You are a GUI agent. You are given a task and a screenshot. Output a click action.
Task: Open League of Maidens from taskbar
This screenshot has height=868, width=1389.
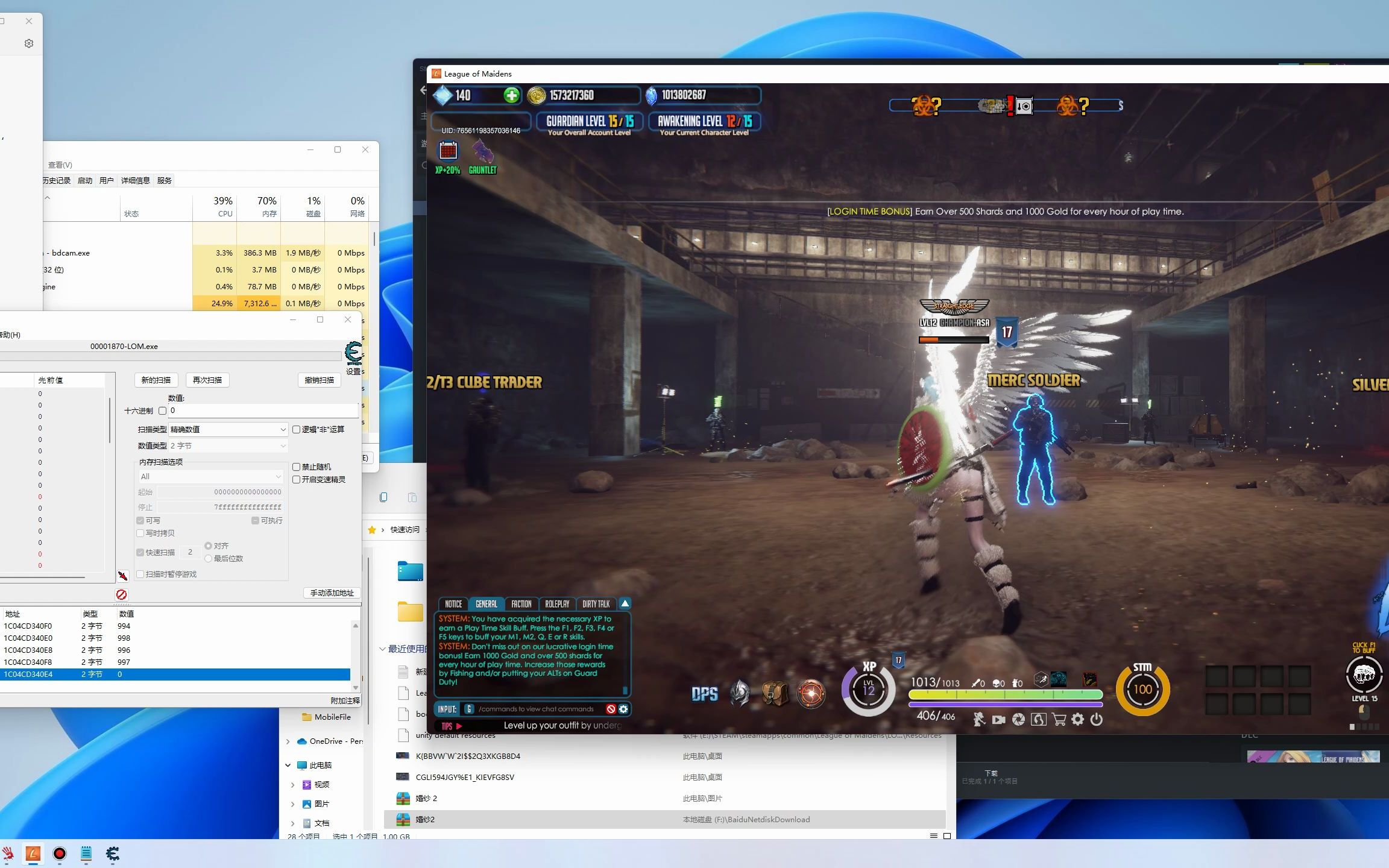[33, 854]
